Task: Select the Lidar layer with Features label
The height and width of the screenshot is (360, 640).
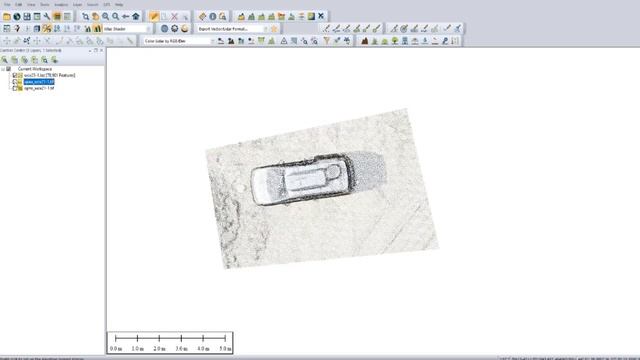Action: [x=49, y=76]
